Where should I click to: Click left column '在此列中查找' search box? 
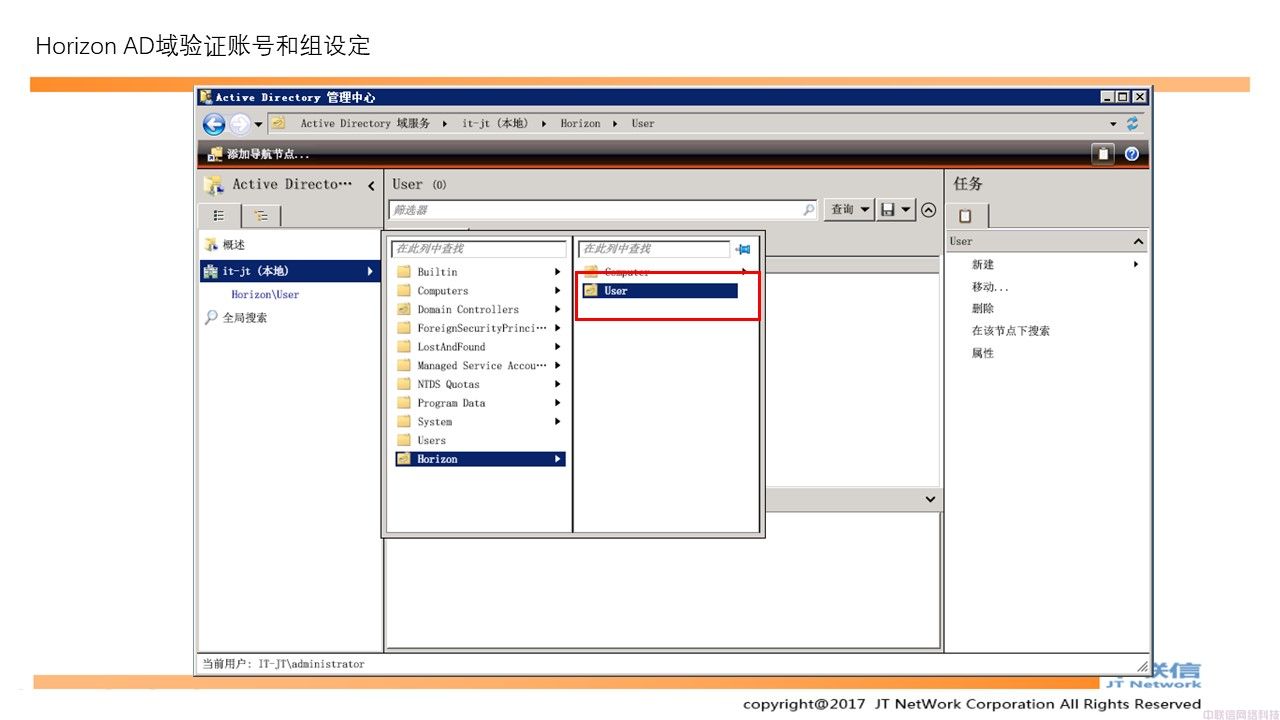pos(479,249)
